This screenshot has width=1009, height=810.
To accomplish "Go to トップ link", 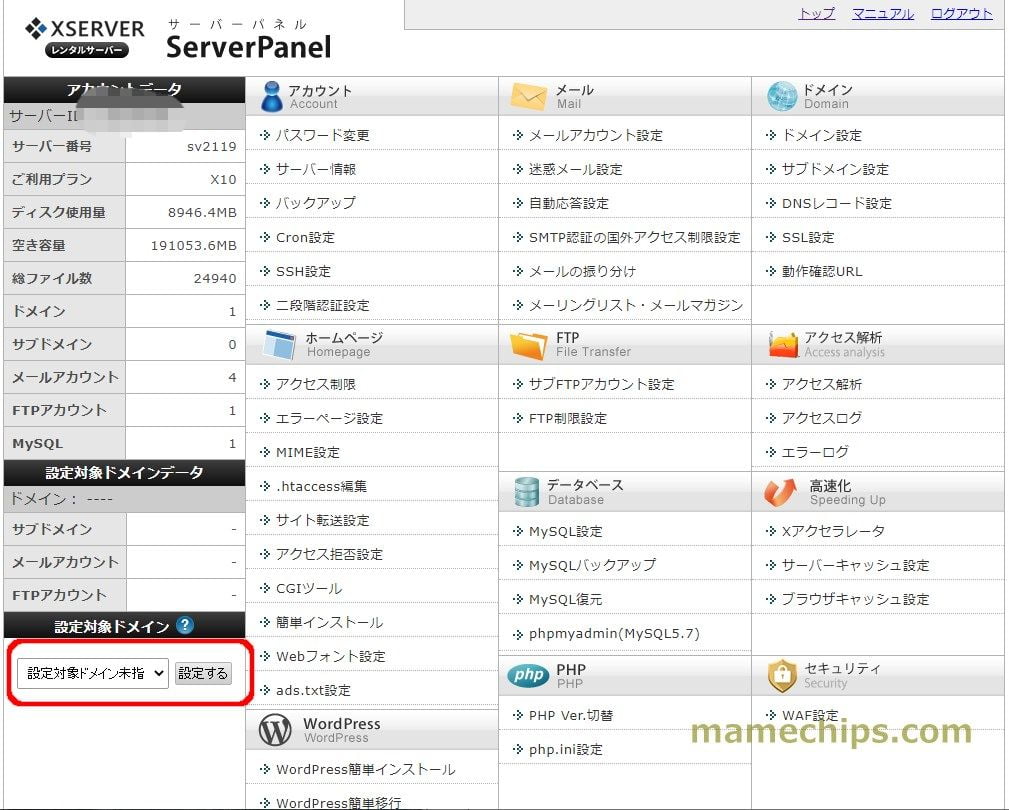I will (x=817, y=13).
